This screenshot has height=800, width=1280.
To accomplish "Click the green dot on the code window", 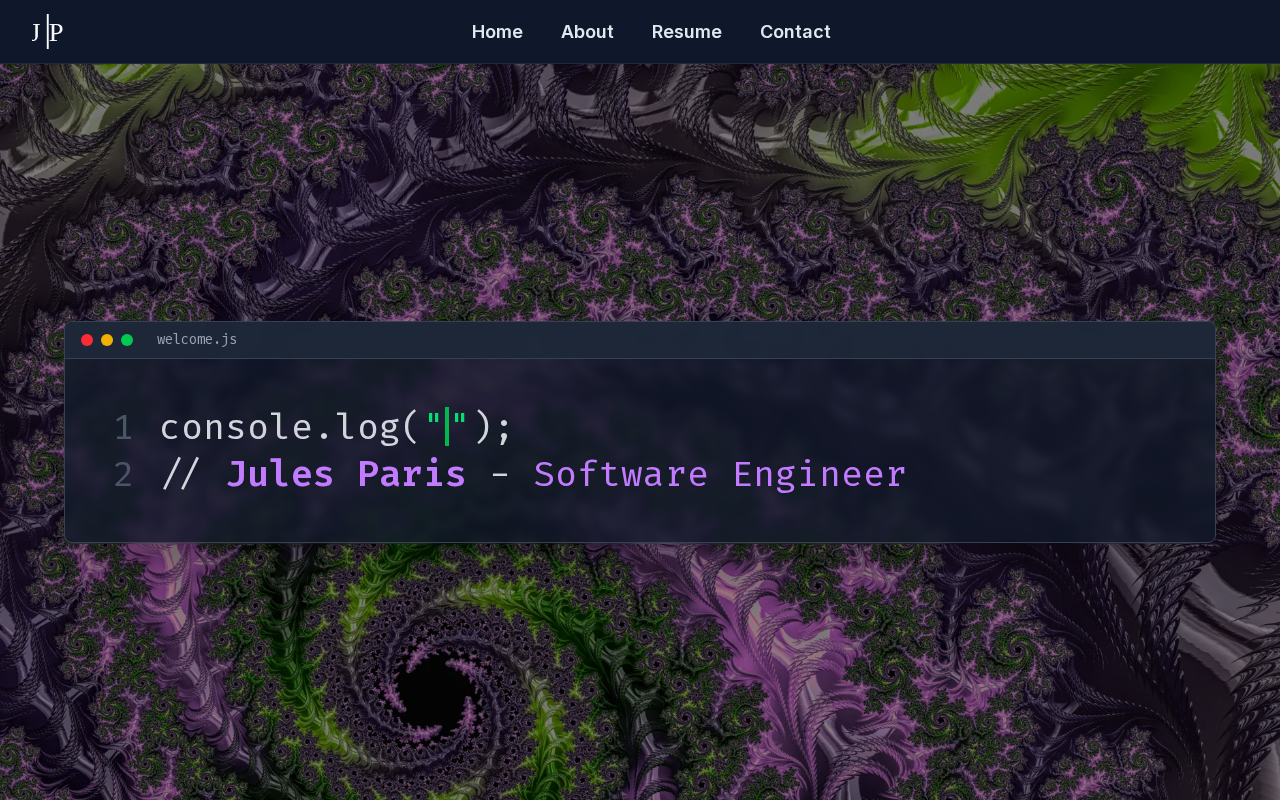I will 127,340.
